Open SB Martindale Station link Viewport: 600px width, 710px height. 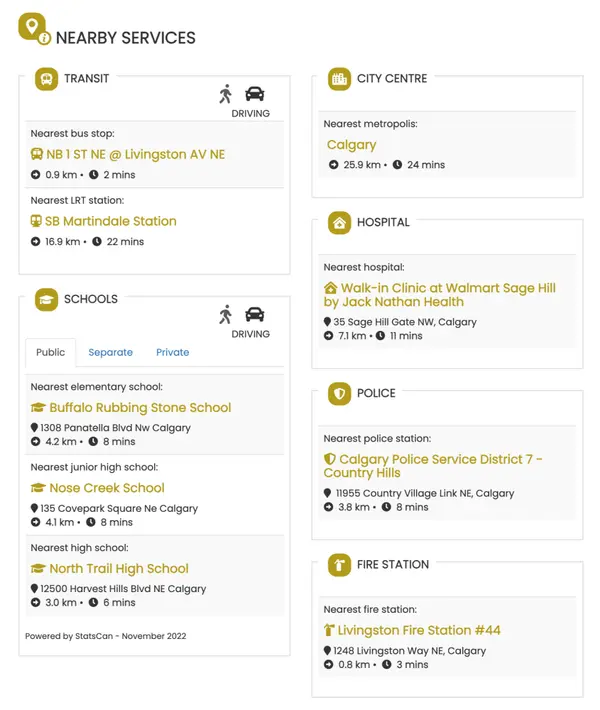[110, 221]
